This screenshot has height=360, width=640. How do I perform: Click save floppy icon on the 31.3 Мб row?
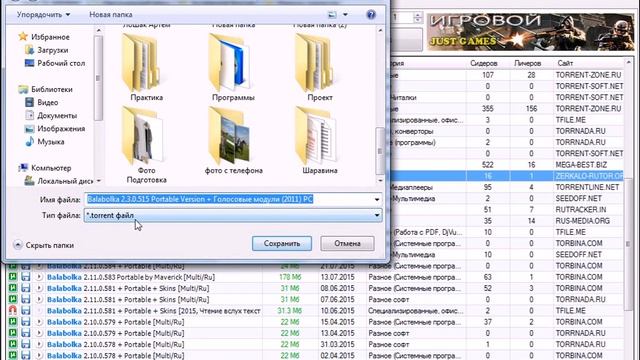pyautogui.click(x=26, y=311)
